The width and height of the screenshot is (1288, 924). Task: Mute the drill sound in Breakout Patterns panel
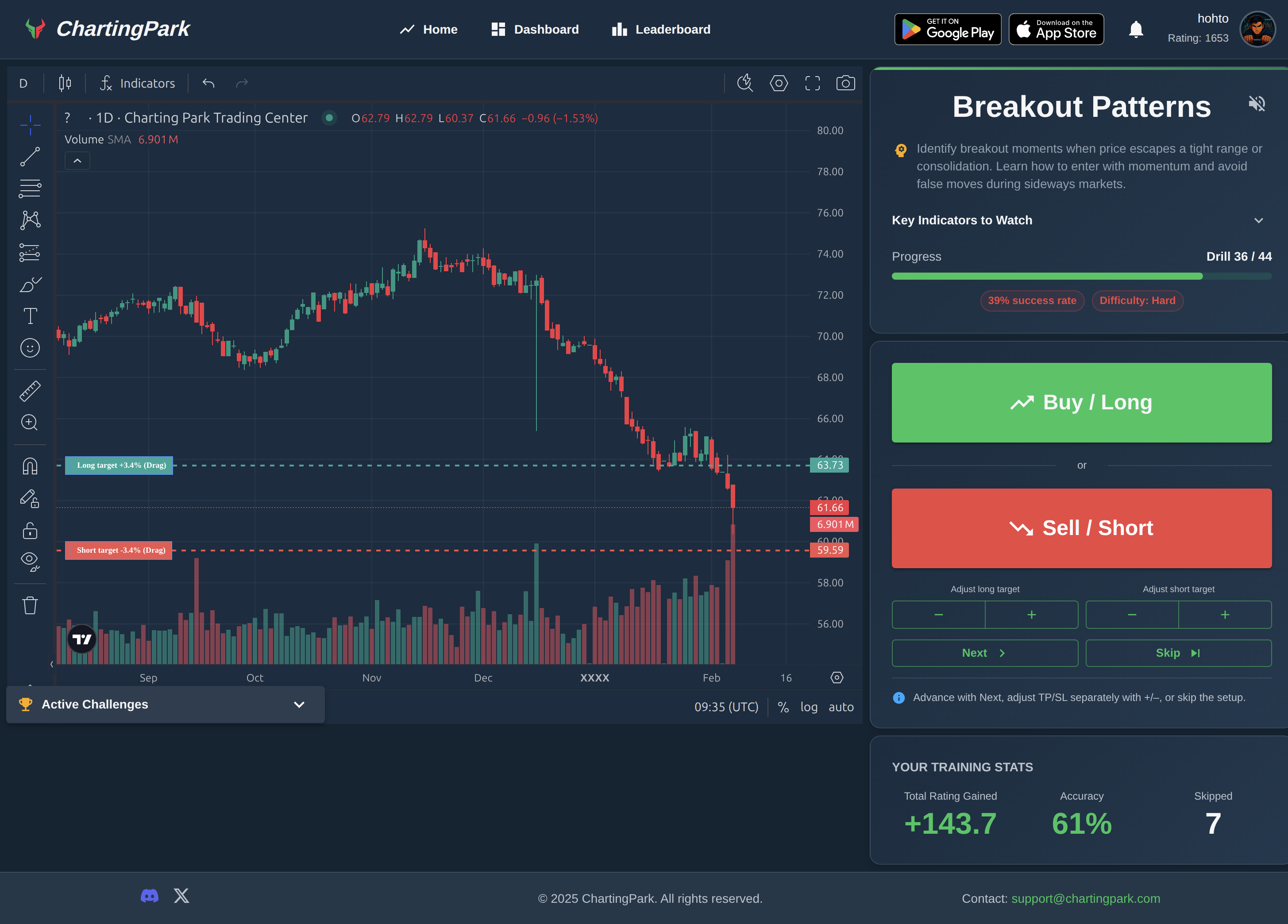click(x=1257, y=104)
